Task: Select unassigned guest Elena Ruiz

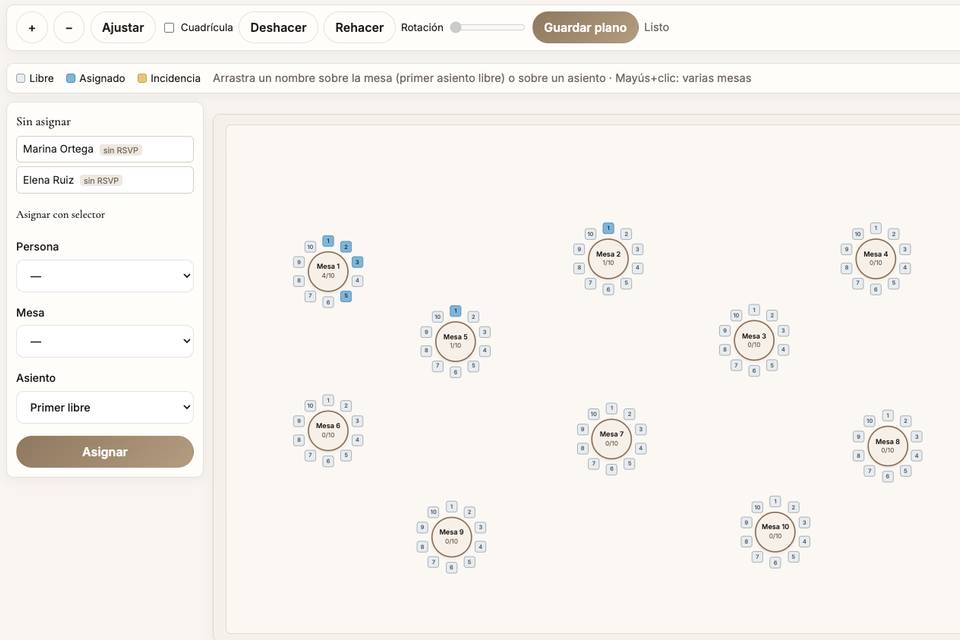Action: [x=105, y=180]
